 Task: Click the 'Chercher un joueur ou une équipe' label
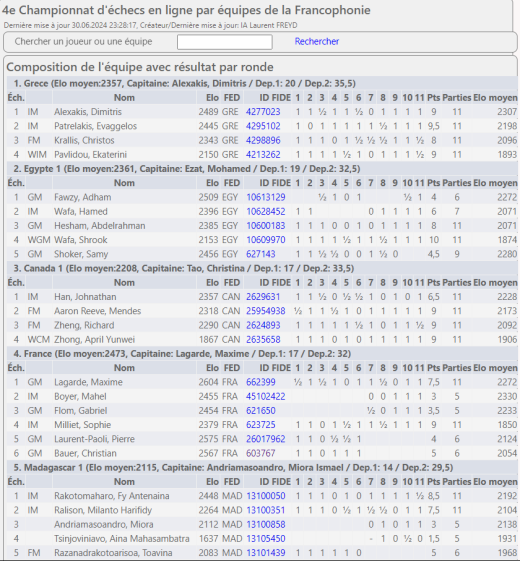[83, 42]
